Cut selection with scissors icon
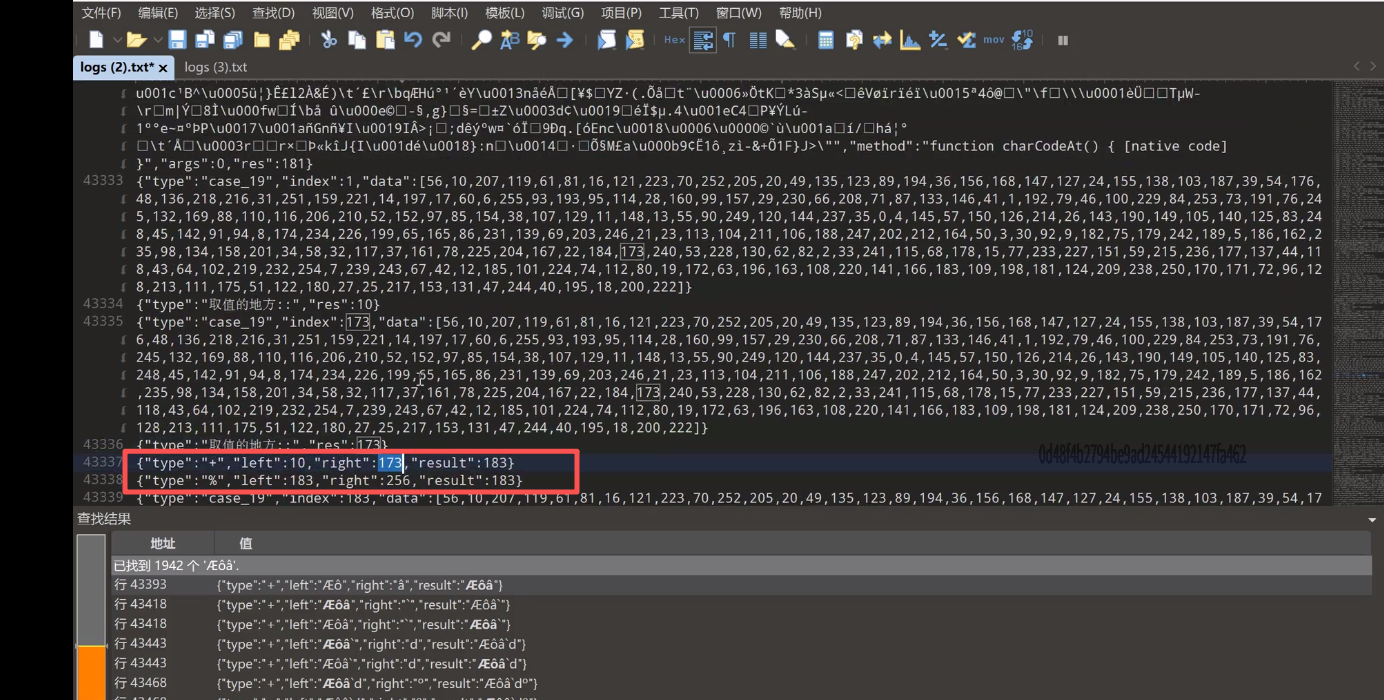 (329, 40)
